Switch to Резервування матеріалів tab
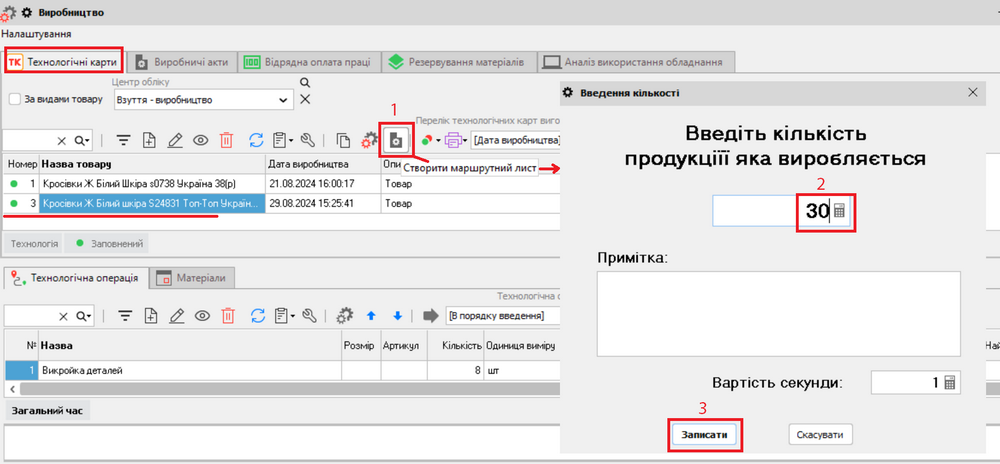The width and height of the screenshot is (1000, 464). click(x=459, y=62)
